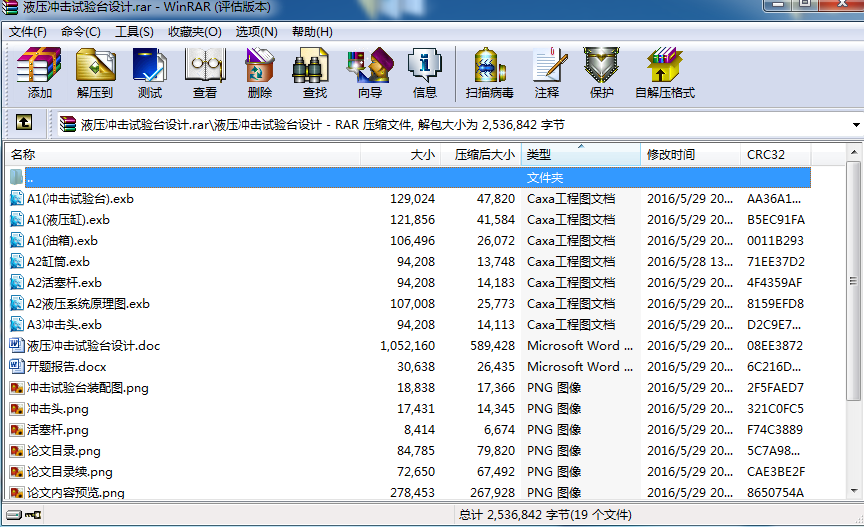
Task: Select file 论文内容预览.png
Action: pos(75,492)
